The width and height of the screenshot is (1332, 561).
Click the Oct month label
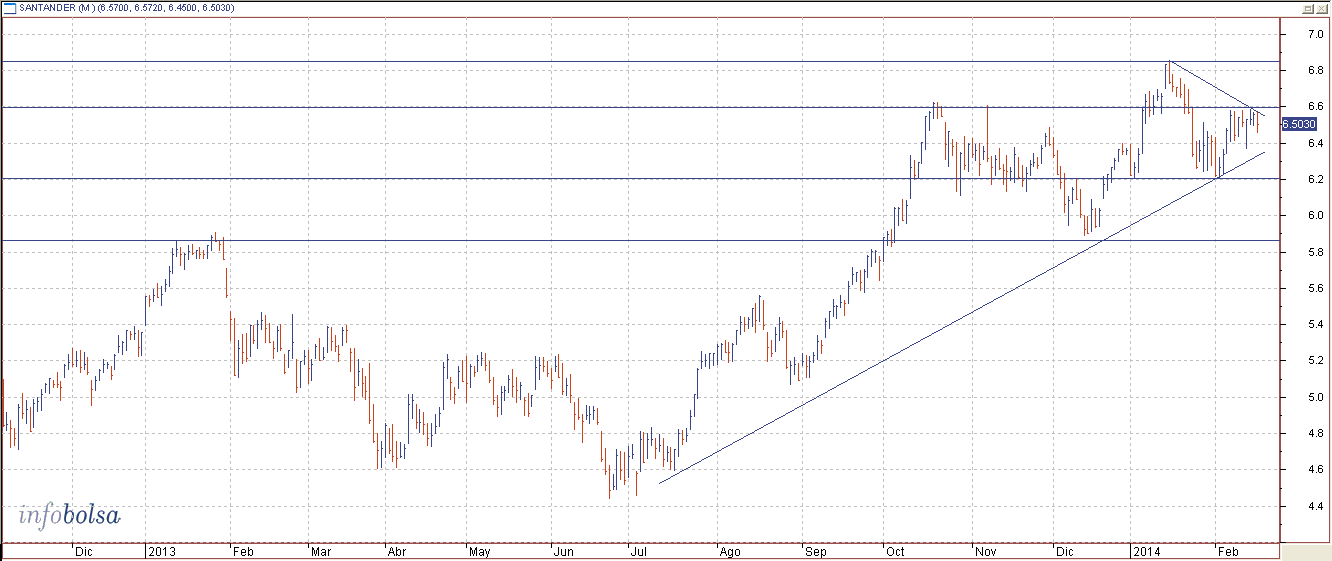(893, 551)
